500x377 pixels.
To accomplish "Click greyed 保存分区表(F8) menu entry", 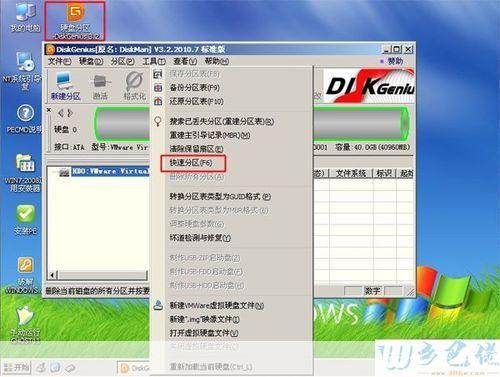I will click(x=195, y=74).
